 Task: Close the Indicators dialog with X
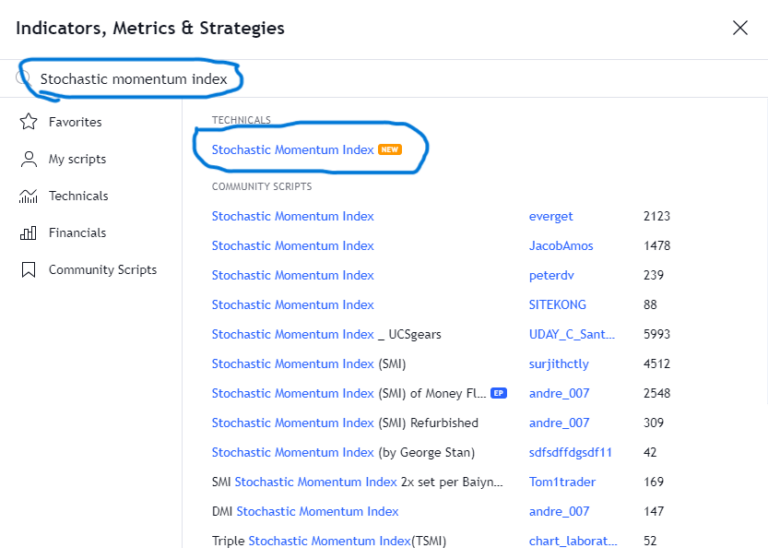point(740,28)
